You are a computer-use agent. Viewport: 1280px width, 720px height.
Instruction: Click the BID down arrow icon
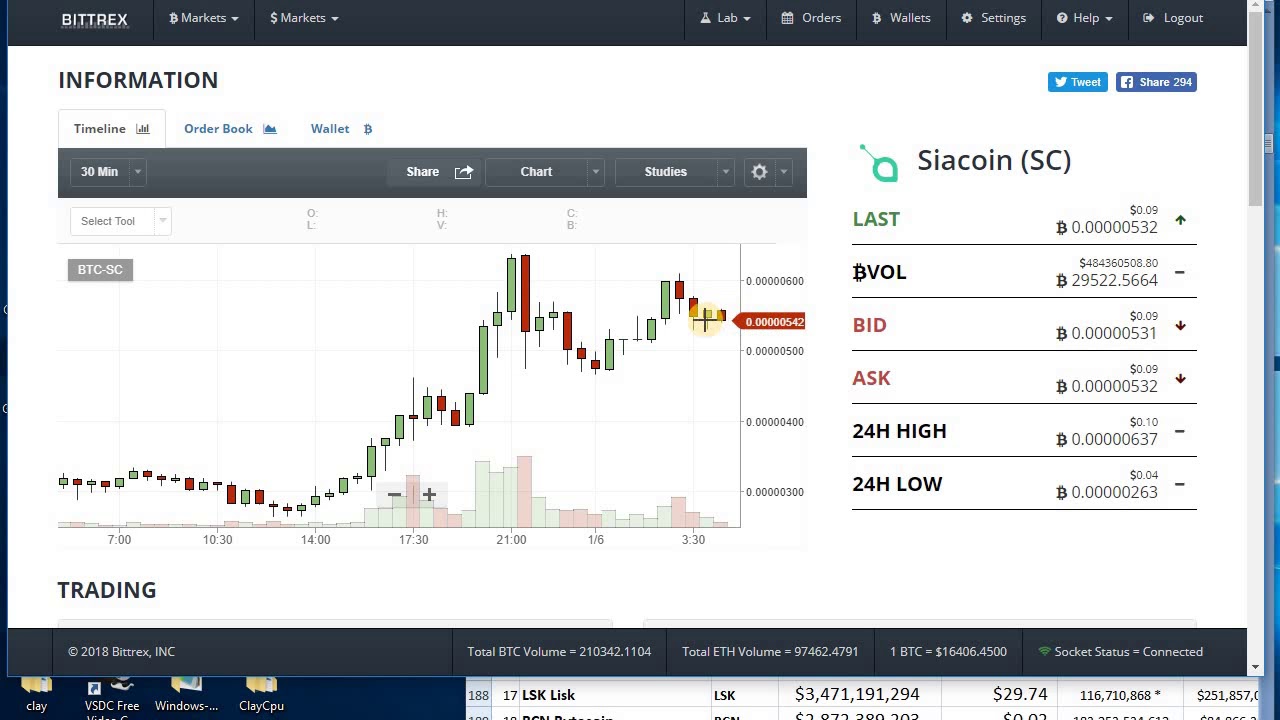pos(1180,326)
